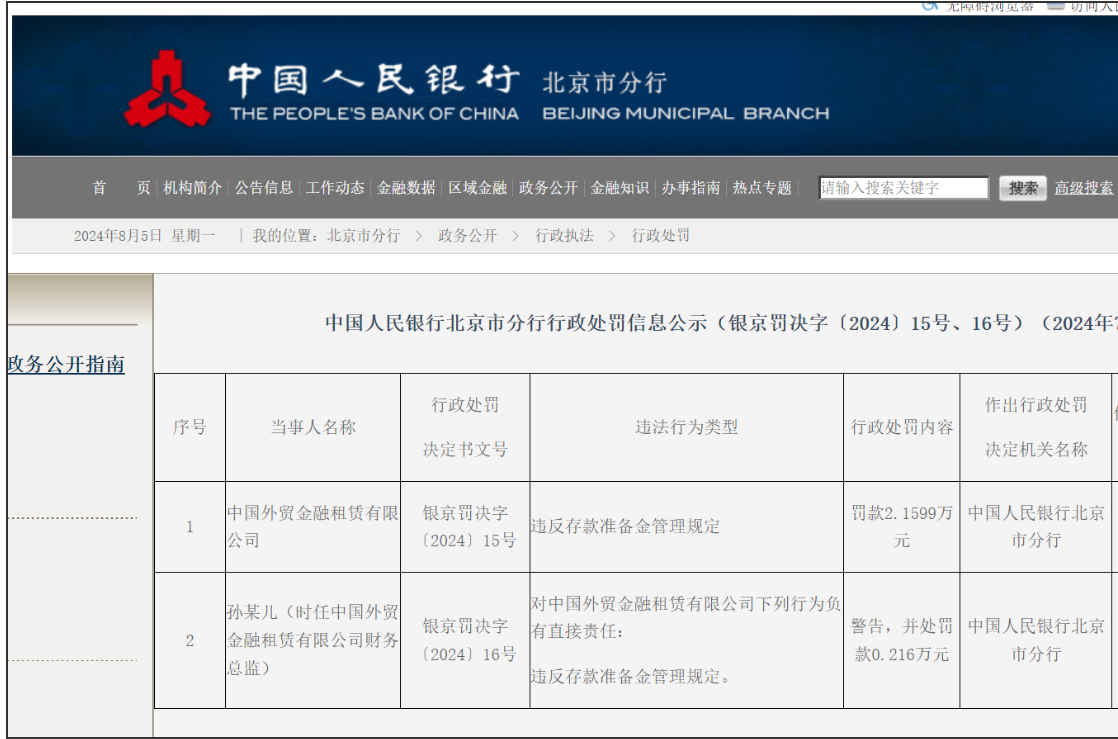Click 行政处罚 breadcrumb link

660,236
